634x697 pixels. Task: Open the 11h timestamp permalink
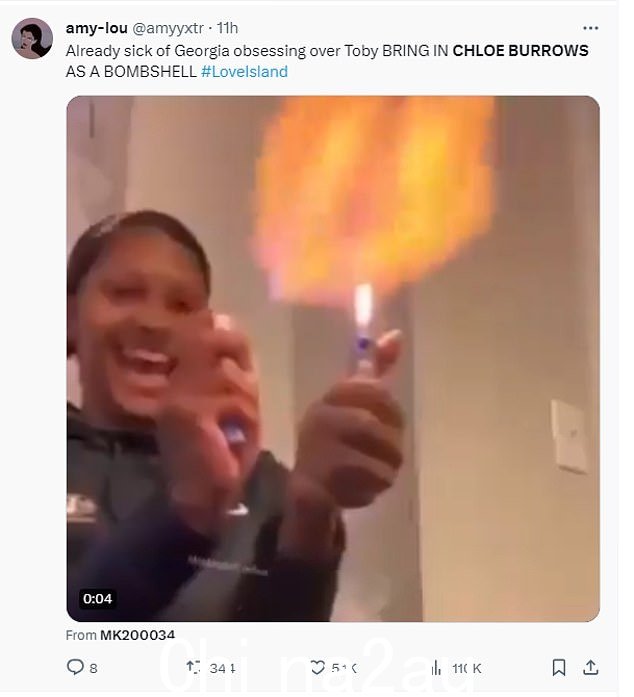[x=227, y=28]
